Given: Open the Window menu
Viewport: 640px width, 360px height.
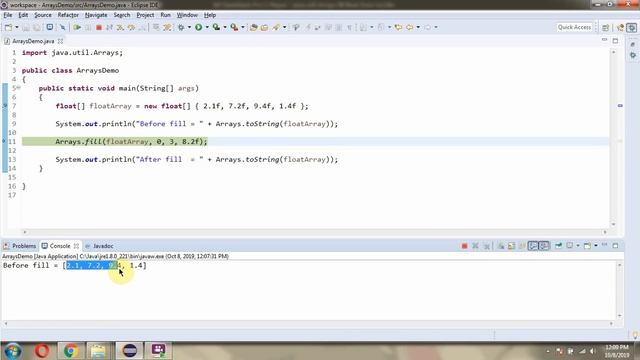Looking at the screenshot, I should tap(187, 15).
